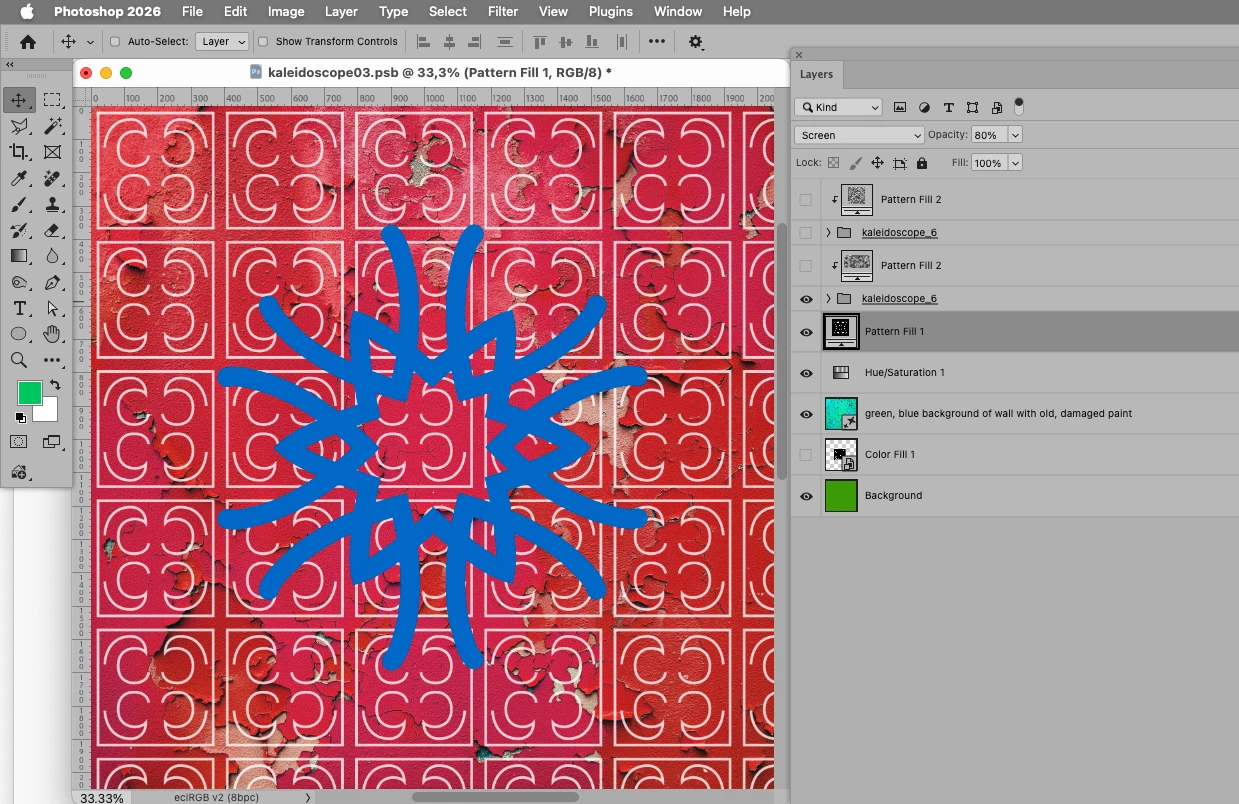Open the Move tool preset picker arrow
This screenshot has width=1239, height=804.
click(x=90, y=42)
